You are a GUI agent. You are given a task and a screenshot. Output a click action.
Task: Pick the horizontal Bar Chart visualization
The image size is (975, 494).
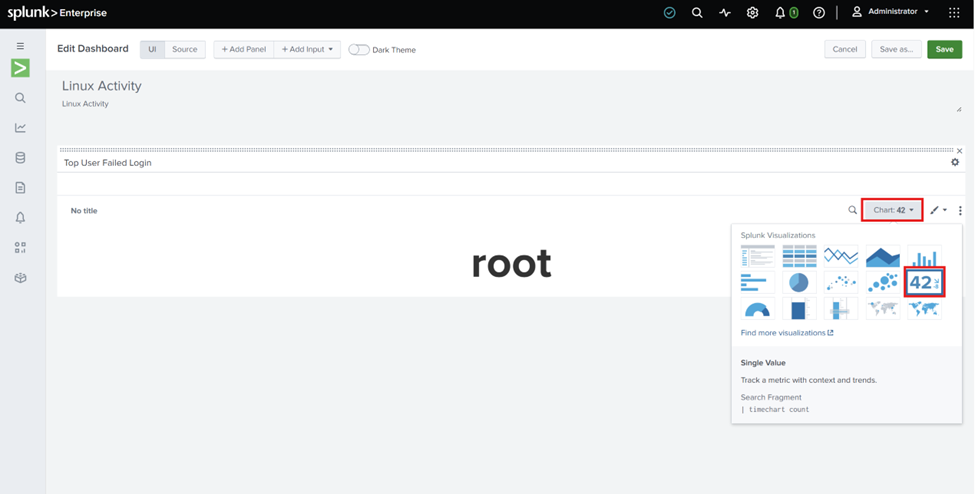[x=757, y=282]
